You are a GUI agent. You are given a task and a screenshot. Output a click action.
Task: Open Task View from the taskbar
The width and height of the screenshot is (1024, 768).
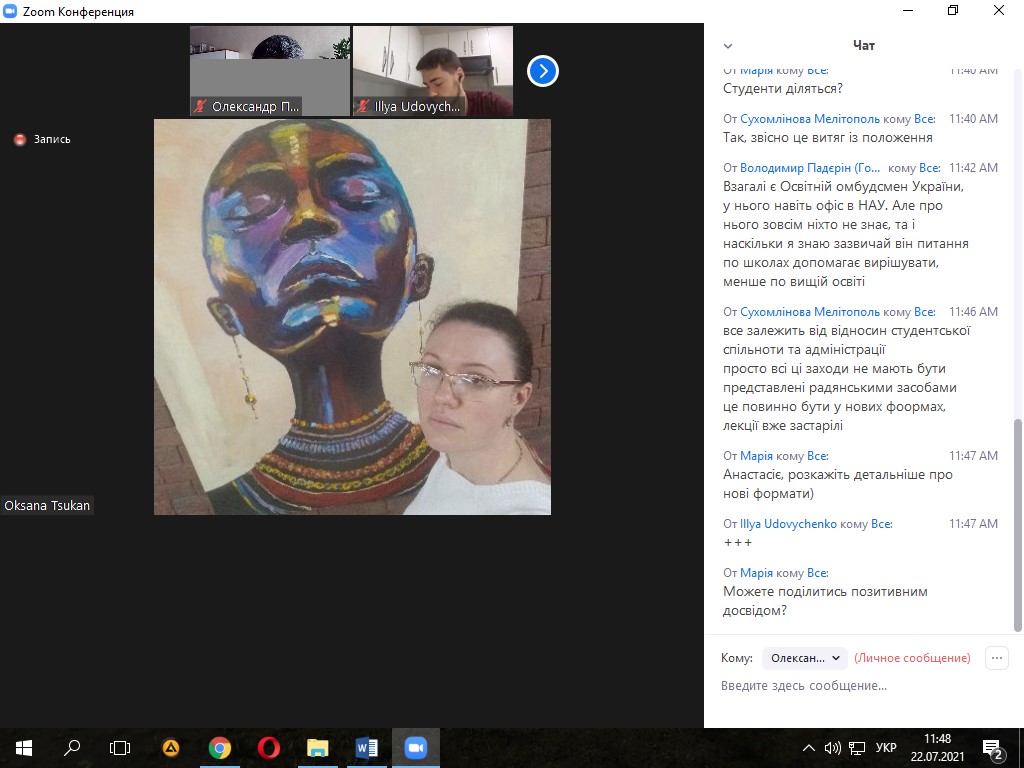(120, 748)
